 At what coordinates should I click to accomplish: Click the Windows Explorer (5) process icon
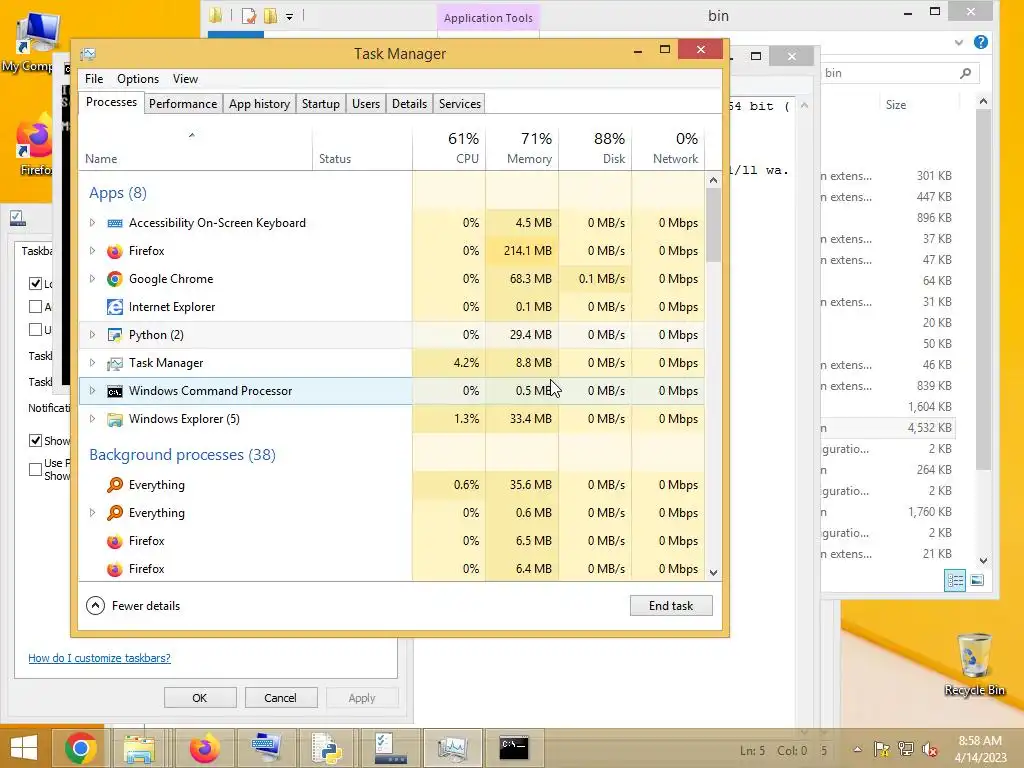(115, 419)
